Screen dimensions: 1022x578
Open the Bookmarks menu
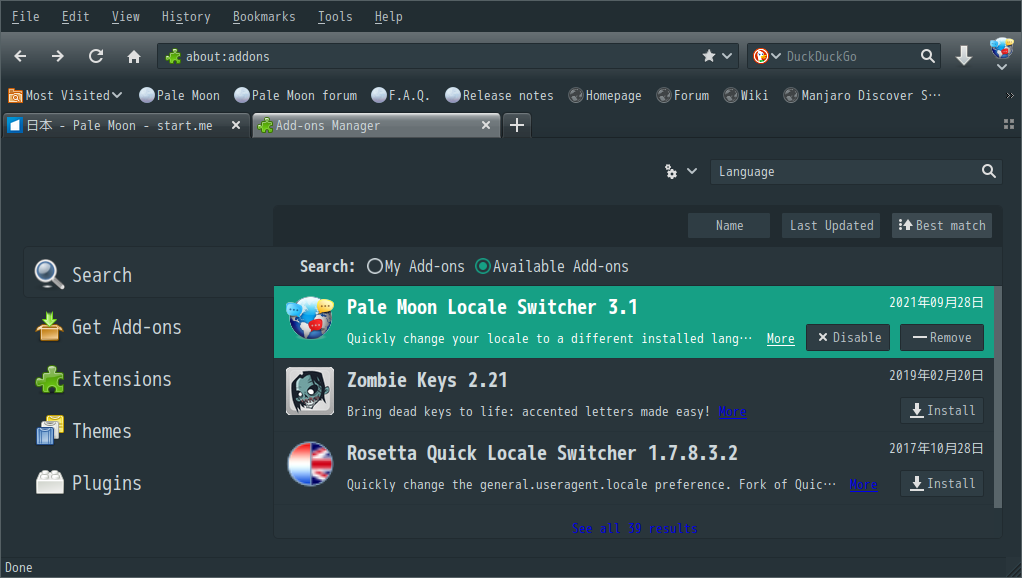264,16
